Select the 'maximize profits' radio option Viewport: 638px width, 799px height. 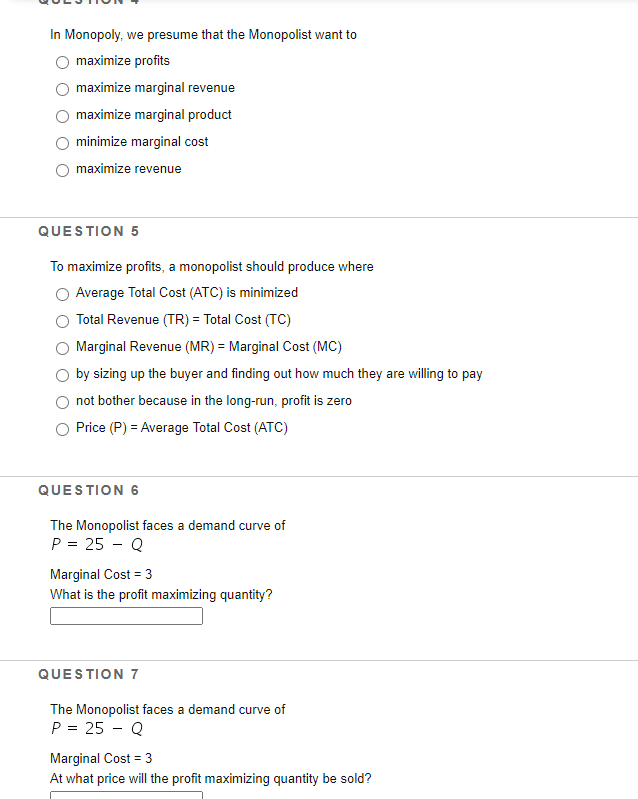62,62
